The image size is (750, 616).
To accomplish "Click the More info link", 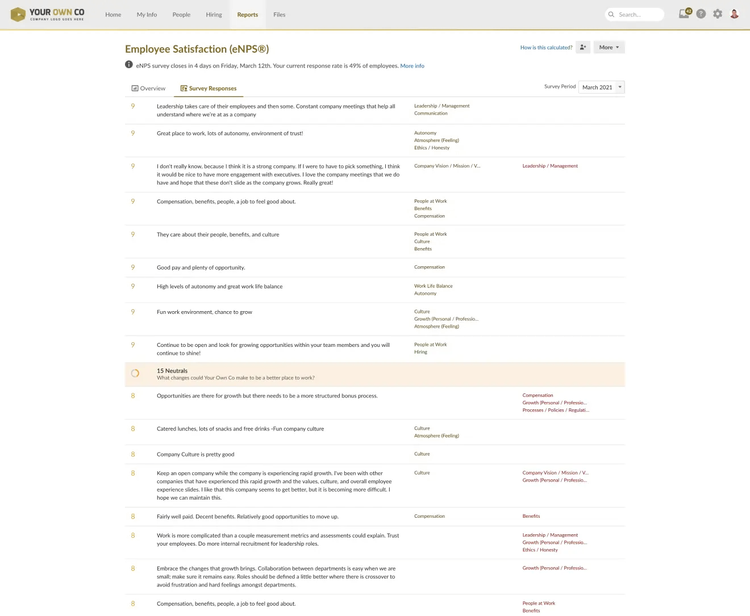I will coord(412,66).
